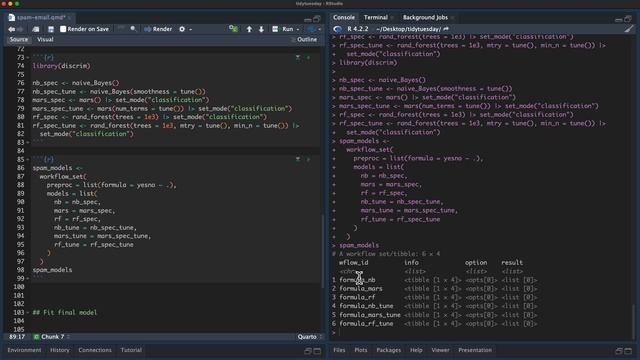Open the Viewer tab
640x360 pixels.
tap(440, 350)
